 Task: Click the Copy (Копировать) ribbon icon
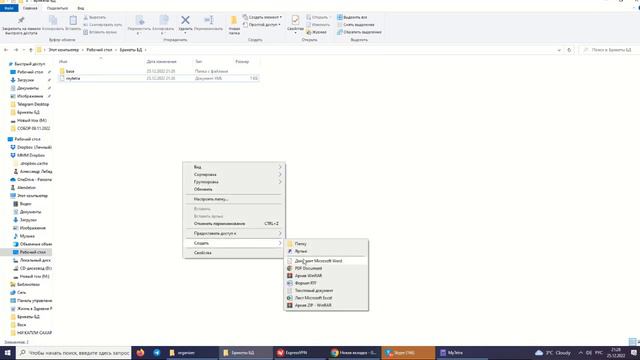pos(53,20)
